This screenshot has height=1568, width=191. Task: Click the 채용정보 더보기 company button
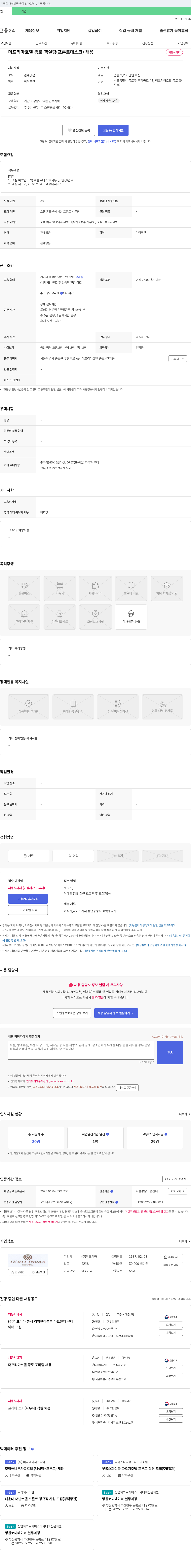pos(171,1265)
